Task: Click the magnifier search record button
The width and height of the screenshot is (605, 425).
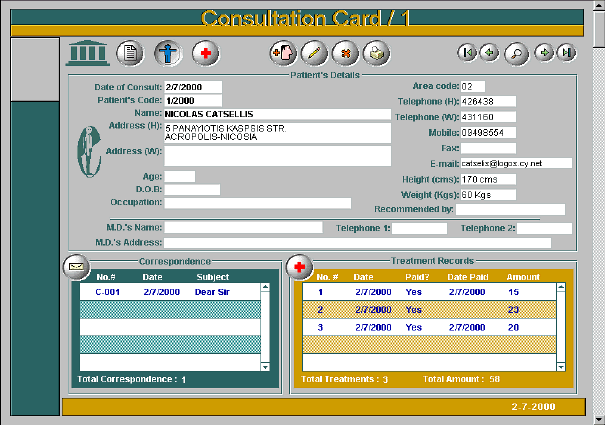Action: click(517, 54)
